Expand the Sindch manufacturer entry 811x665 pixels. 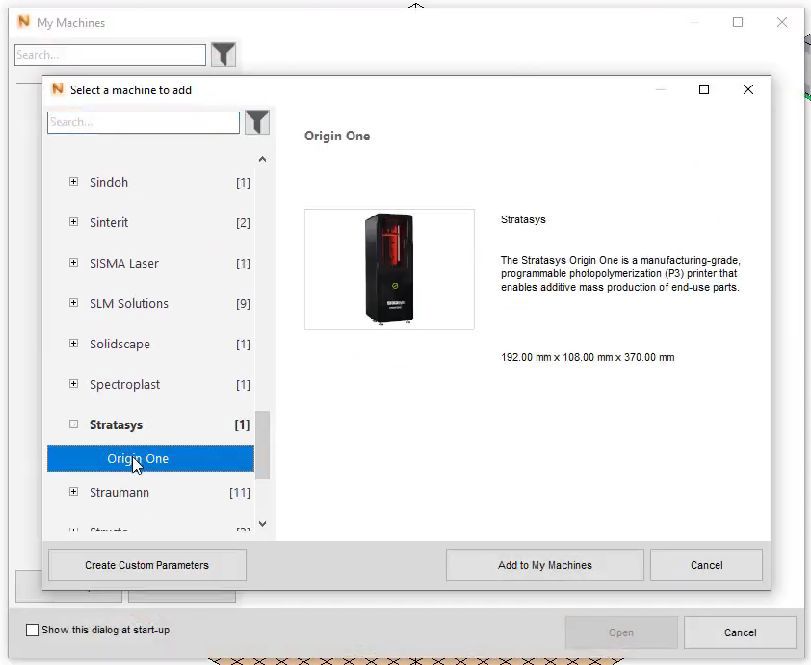coord(71,183)
